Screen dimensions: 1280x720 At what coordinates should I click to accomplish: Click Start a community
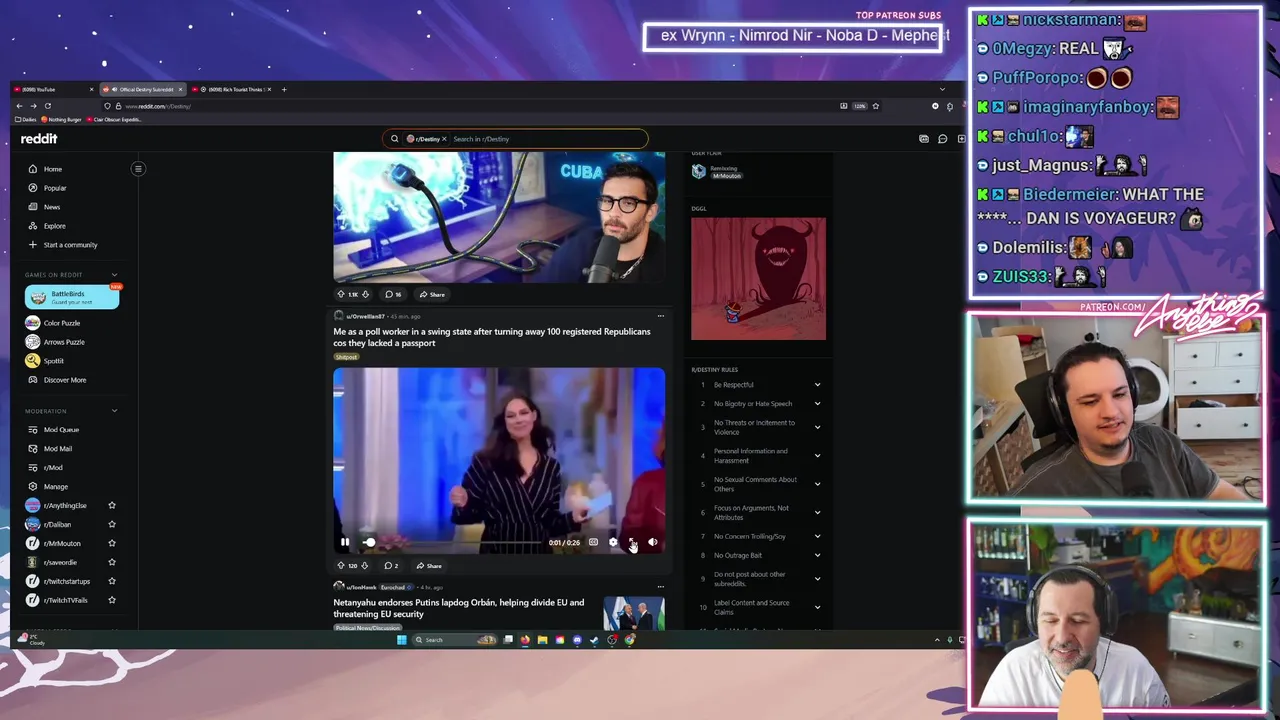point(62,245)
